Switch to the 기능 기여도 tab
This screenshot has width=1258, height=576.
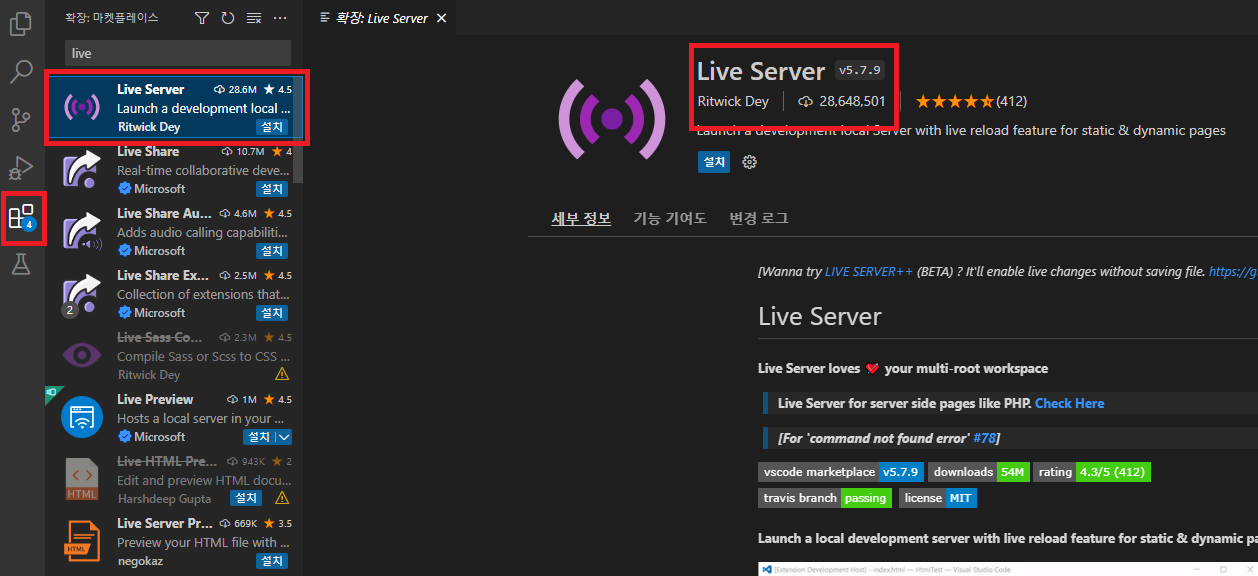pos(670,218)
